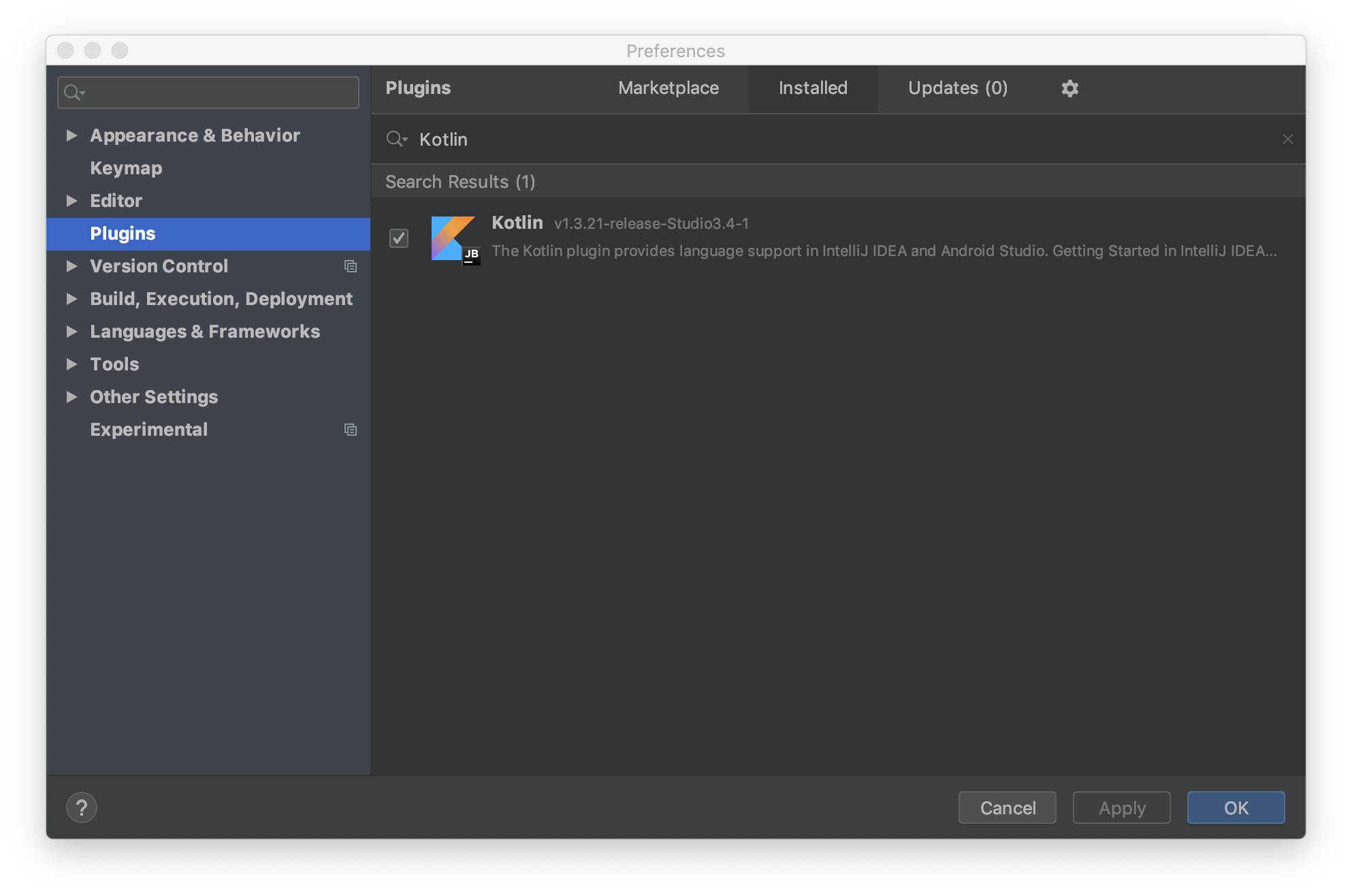Click the plugins settings gear icon

click(x=1069, y=89)
